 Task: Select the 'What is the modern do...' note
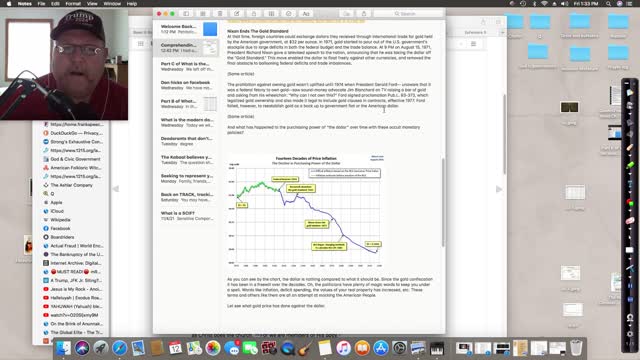click(x=188, y=122)
